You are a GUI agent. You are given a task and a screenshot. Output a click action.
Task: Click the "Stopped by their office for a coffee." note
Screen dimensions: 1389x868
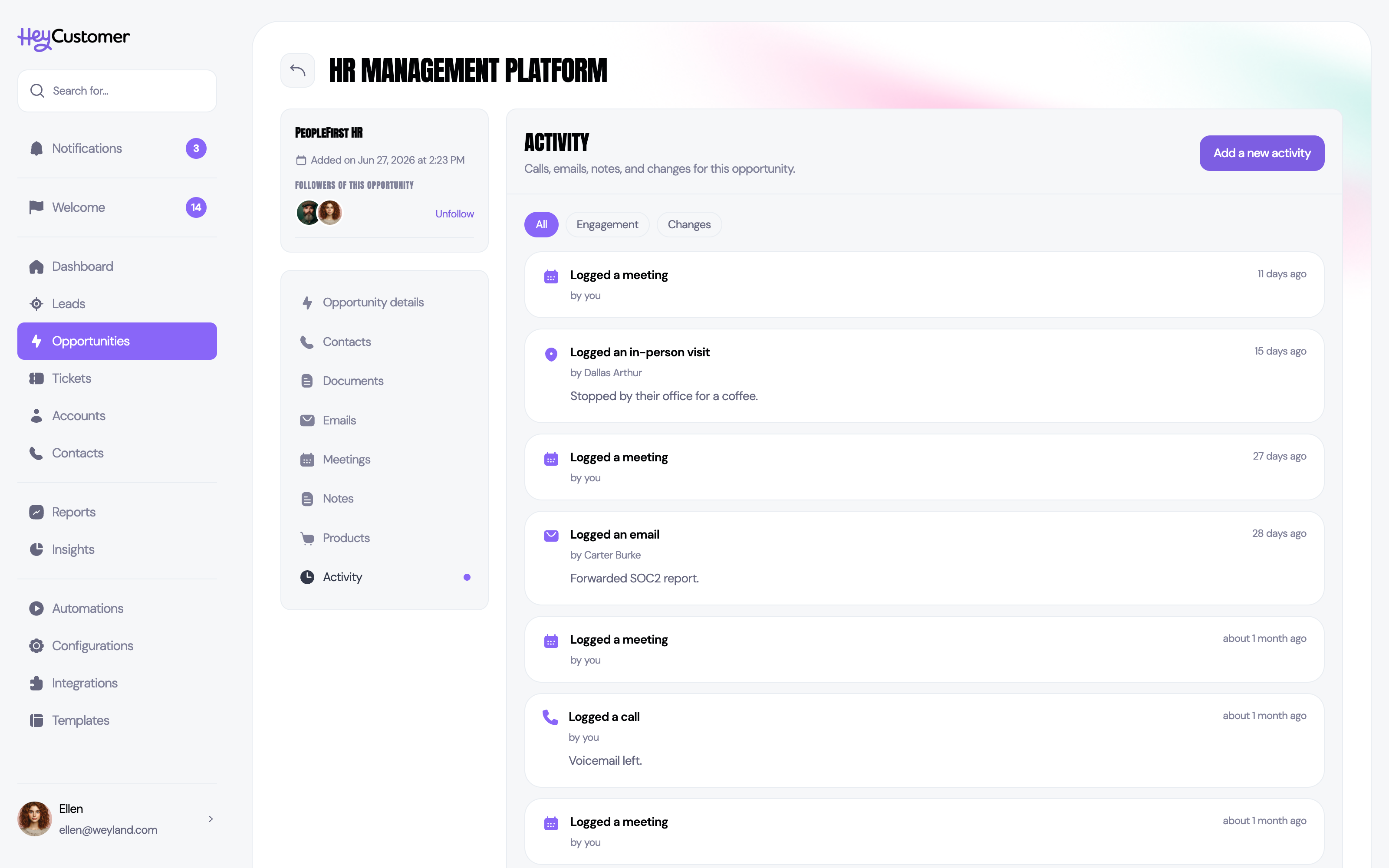664,396
